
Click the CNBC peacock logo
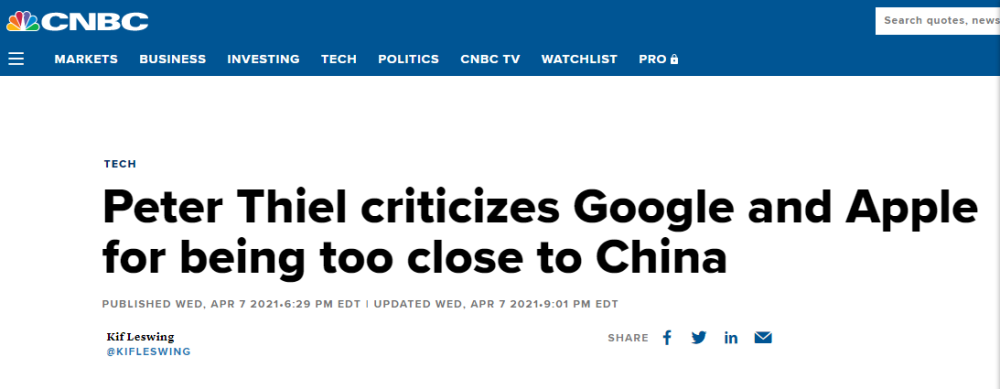(x=23, y=21)
